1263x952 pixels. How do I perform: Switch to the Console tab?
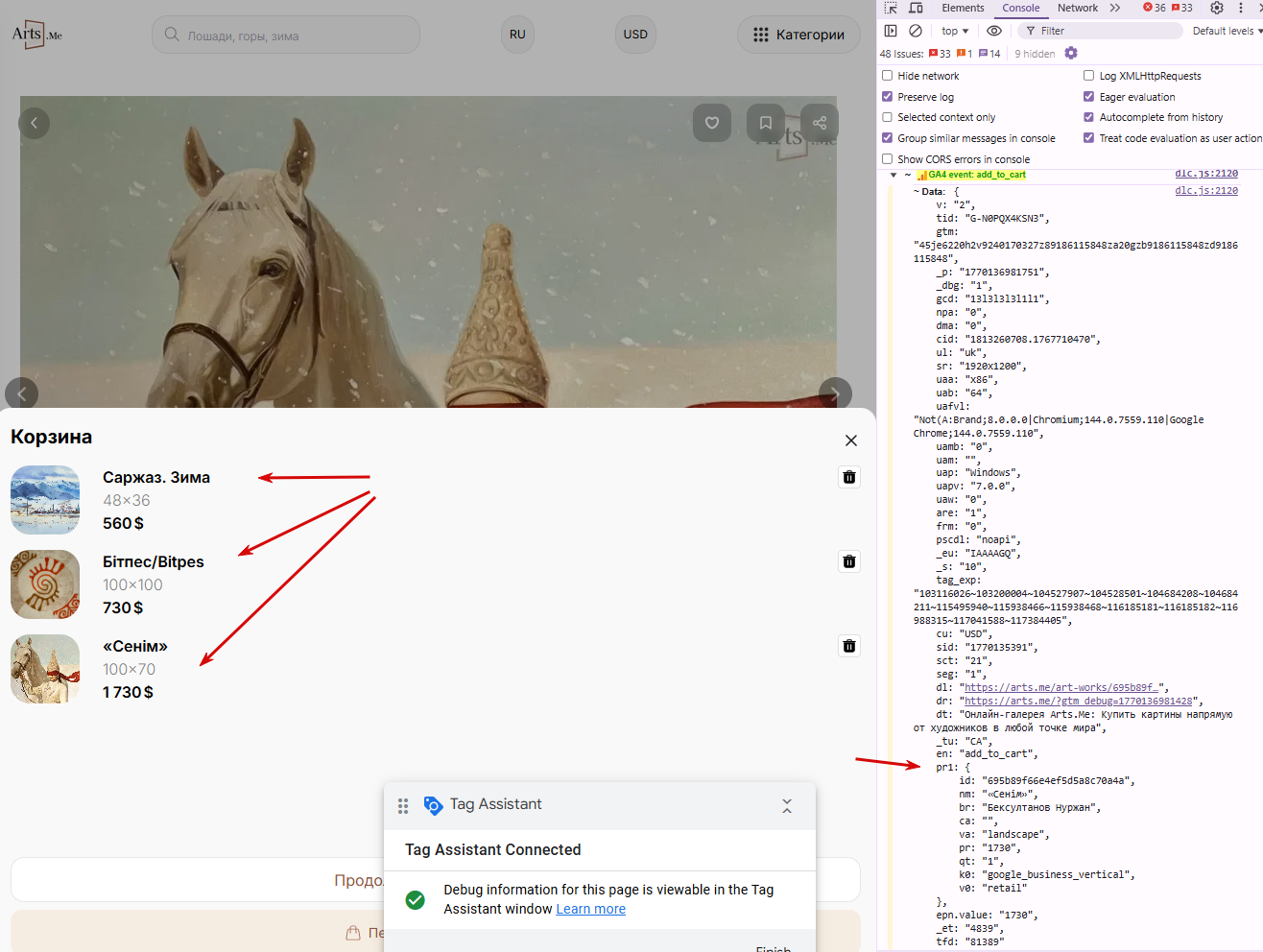(x=1021, y=8)
